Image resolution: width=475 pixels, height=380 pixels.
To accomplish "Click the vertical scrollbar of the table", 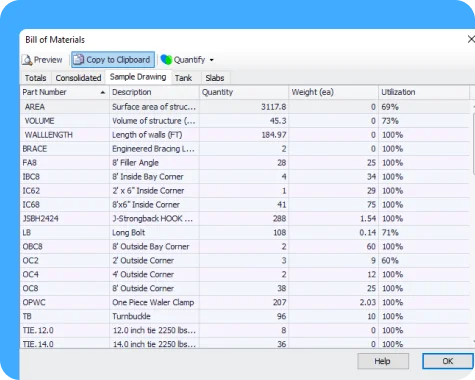I will (x=473, y=223).
